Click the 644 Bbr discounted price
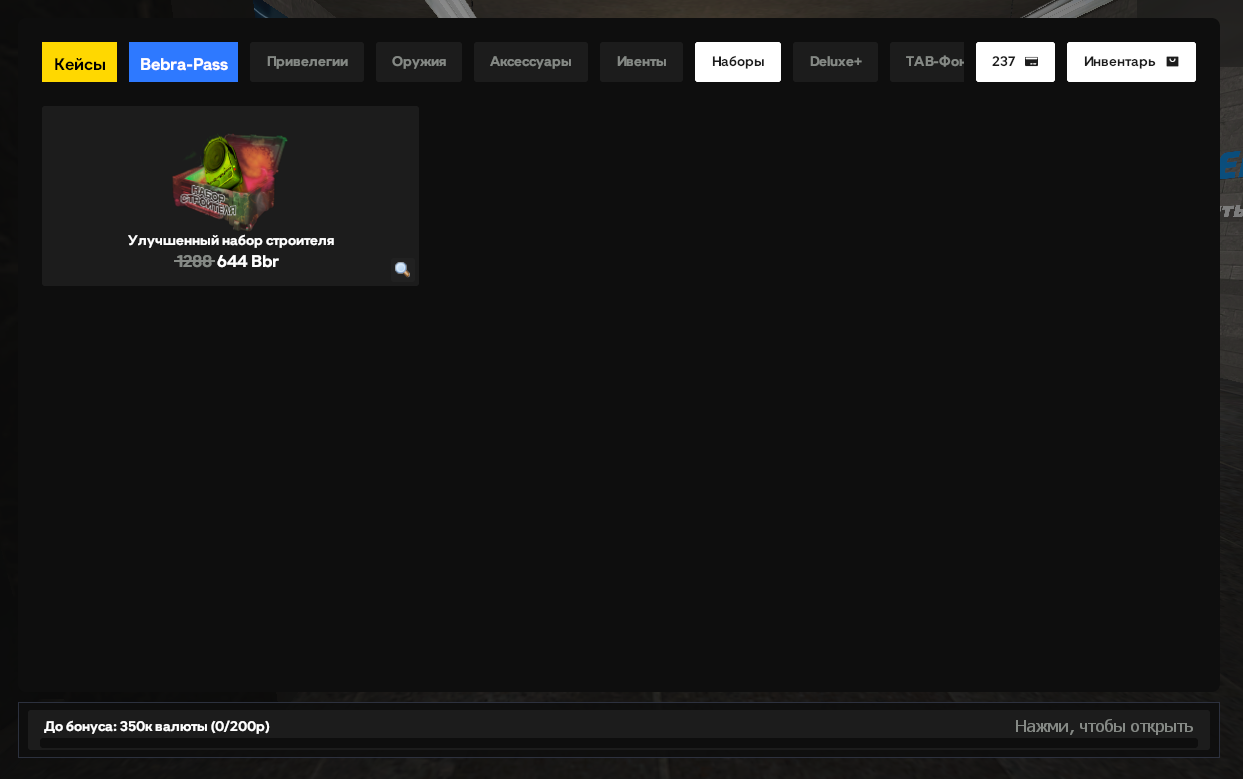The height and width of the screenshot is (779, 1243). click(248, 261)
